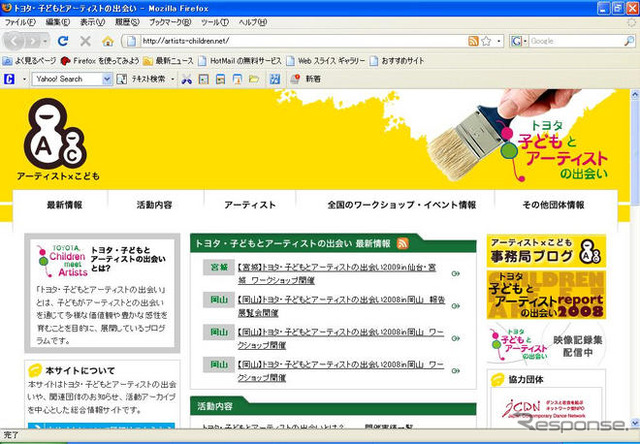Click the green arrow next to 宮城 entry
This screenshot has width=640, height=444.
coord(456,273)
